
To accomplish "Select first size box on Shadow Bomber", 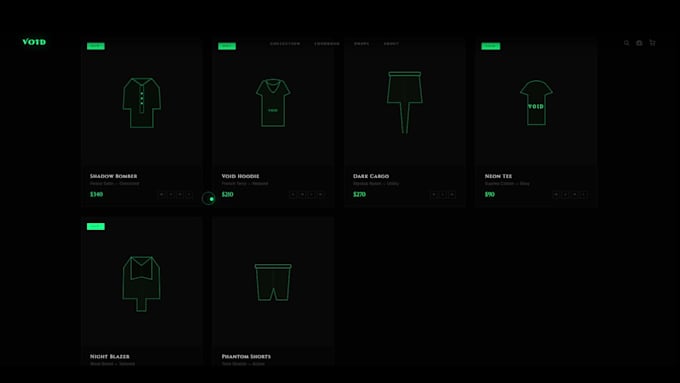I will (x=162, y=195).
